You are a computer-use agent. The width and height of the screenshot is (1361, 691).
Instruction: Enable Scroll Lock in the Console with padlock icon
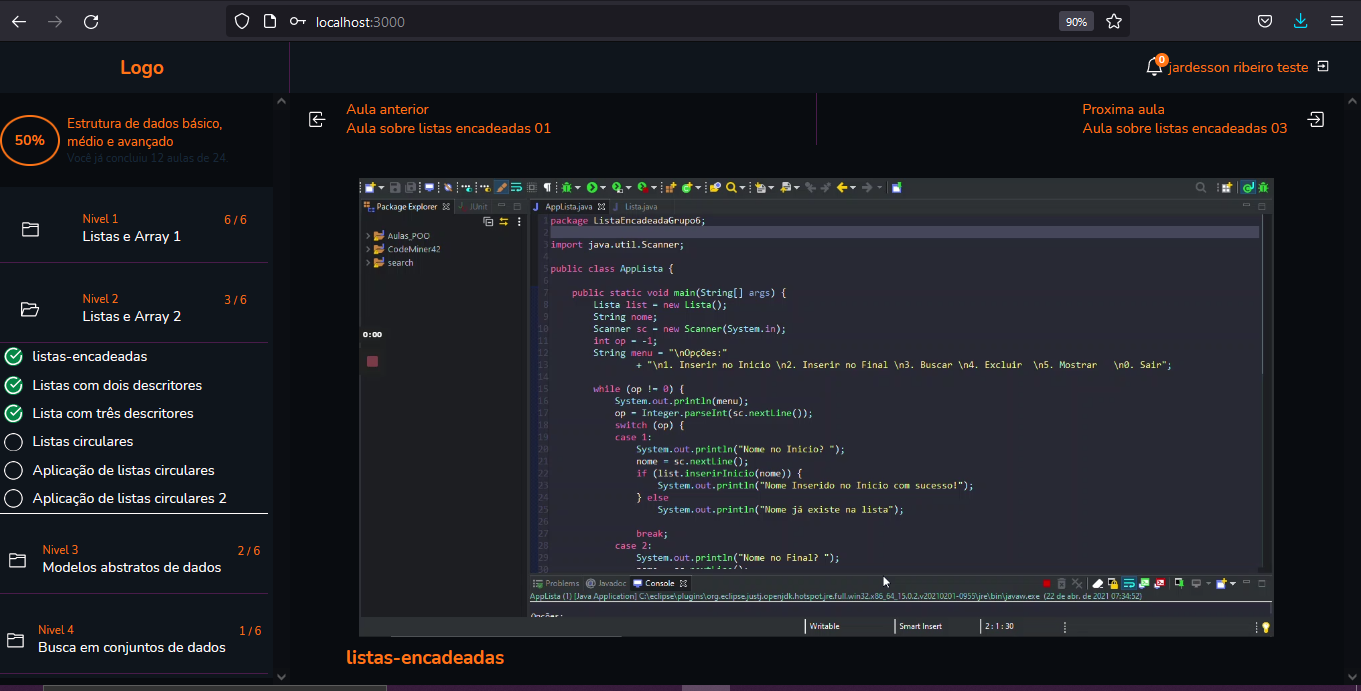pyautogui.click(x=1113, y=583)
